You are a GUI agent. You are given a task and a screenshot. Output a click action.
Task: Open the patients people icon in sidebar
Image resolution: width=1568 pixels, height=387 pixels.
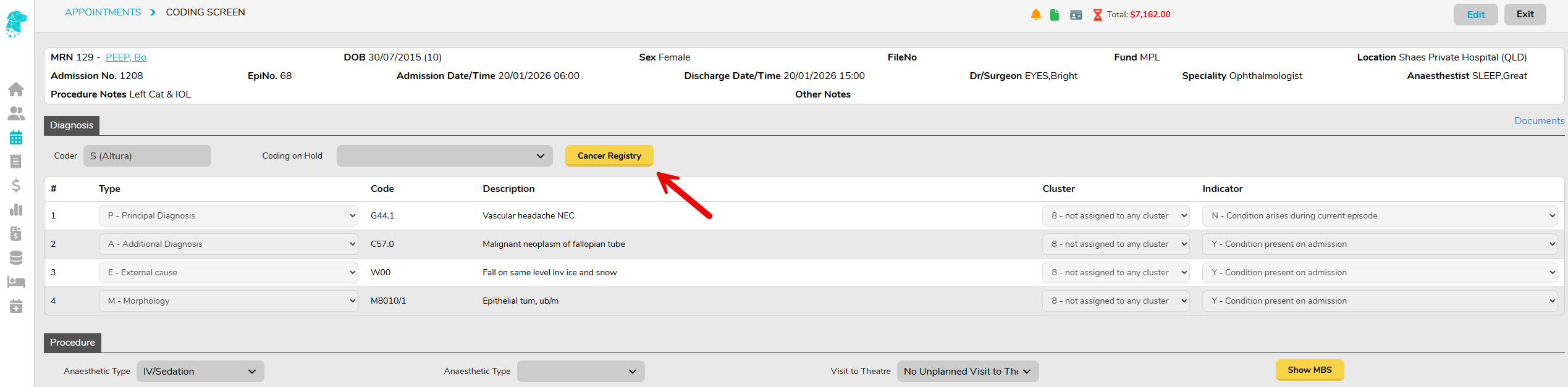click(16, 114)
